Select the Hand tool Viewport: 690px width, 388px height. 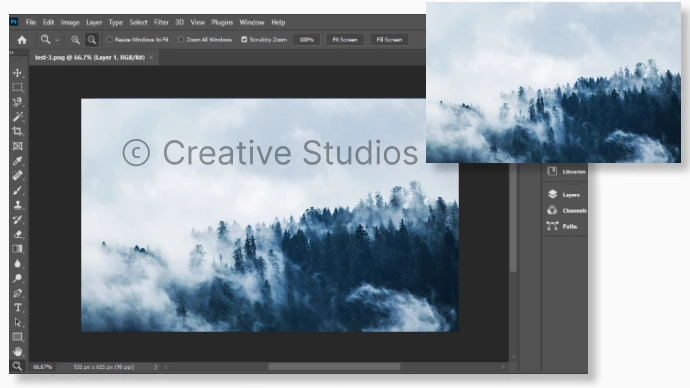coord(18,351)
